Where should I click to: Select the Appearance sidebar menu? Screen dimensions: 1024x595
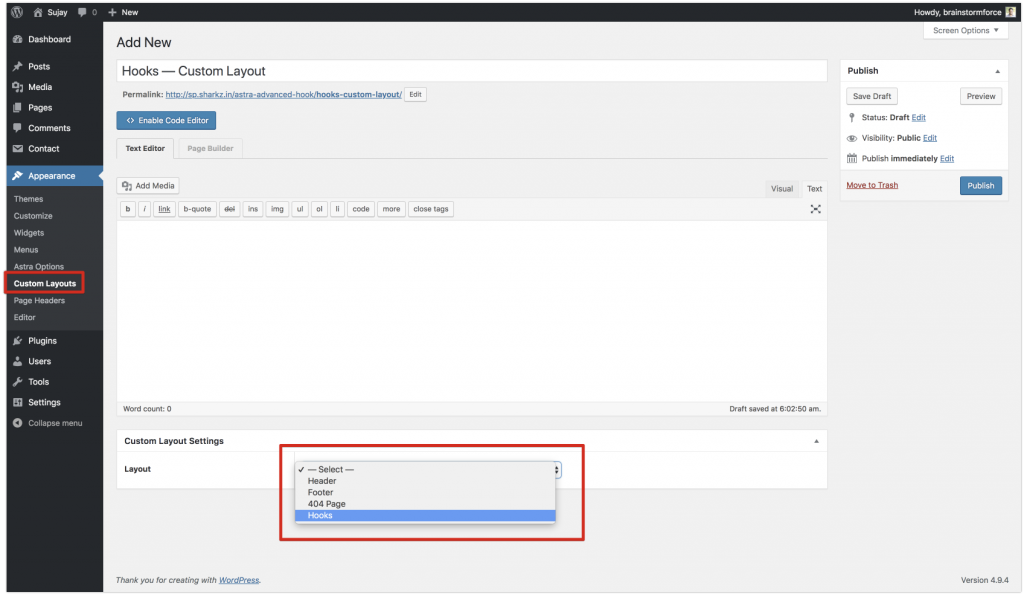(55, 176)
